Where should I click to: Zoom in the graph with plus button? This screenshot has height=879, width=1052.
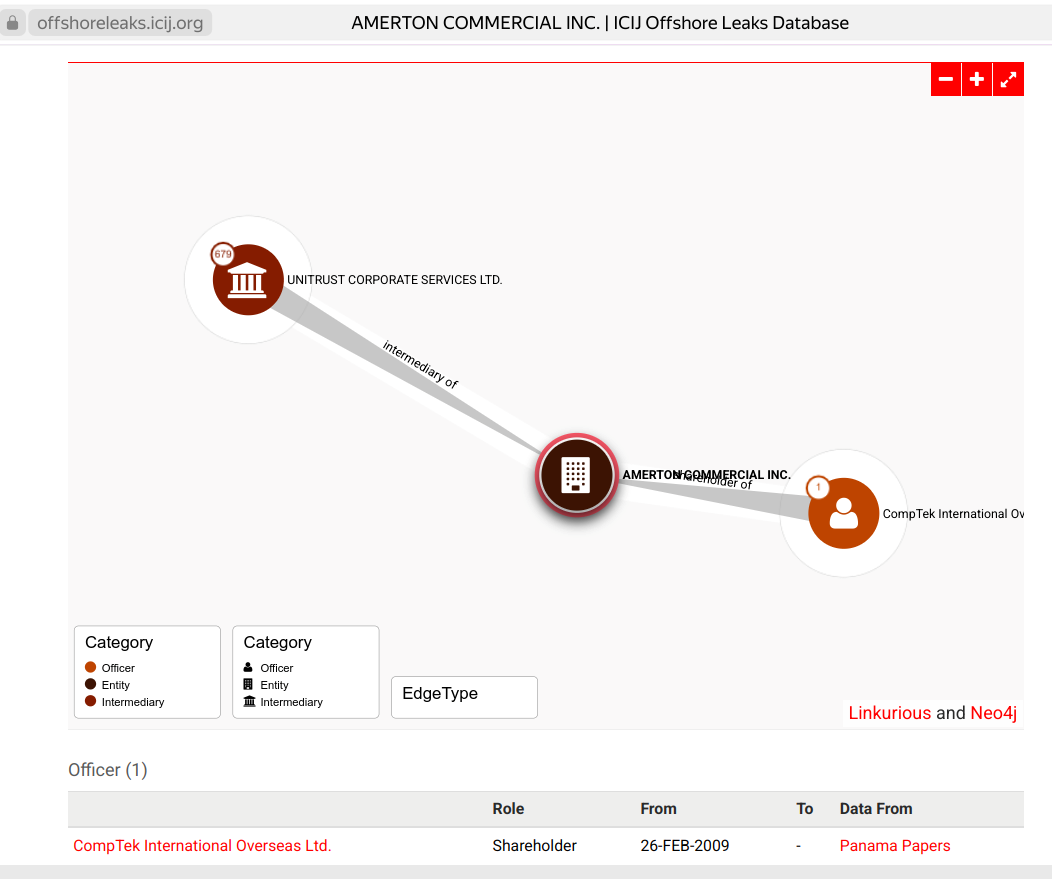977,79
